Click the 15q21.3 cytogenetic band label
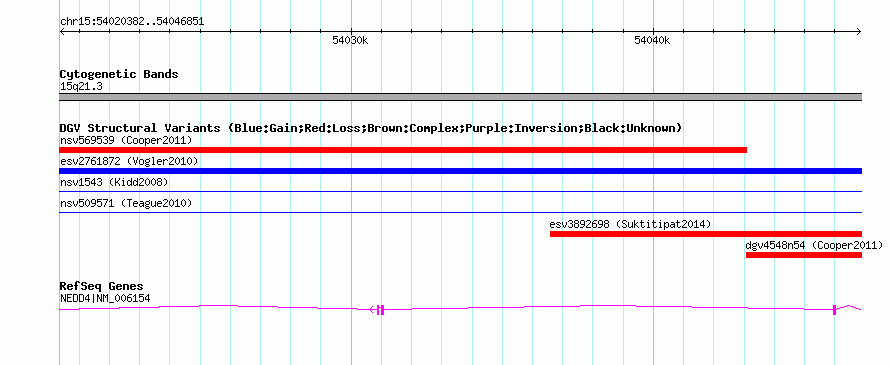Viewport: 890px width, 365px height. (81, 86)
